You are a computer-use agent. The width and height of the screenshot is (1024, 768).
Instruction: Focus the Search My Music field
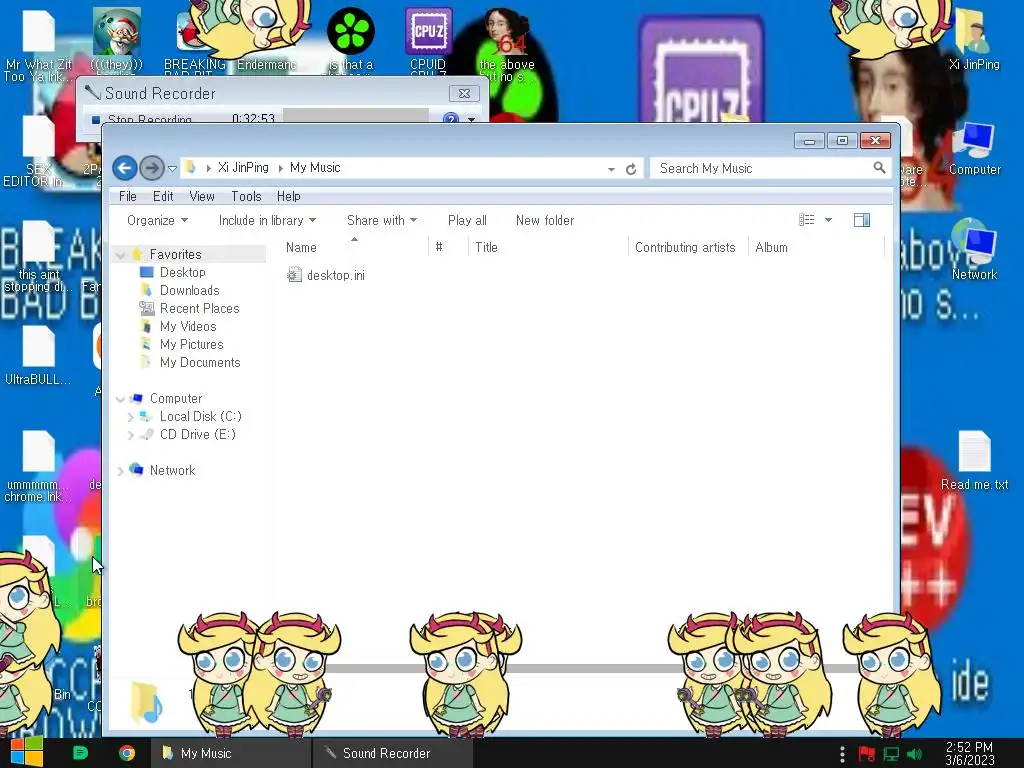coord(762,168)
